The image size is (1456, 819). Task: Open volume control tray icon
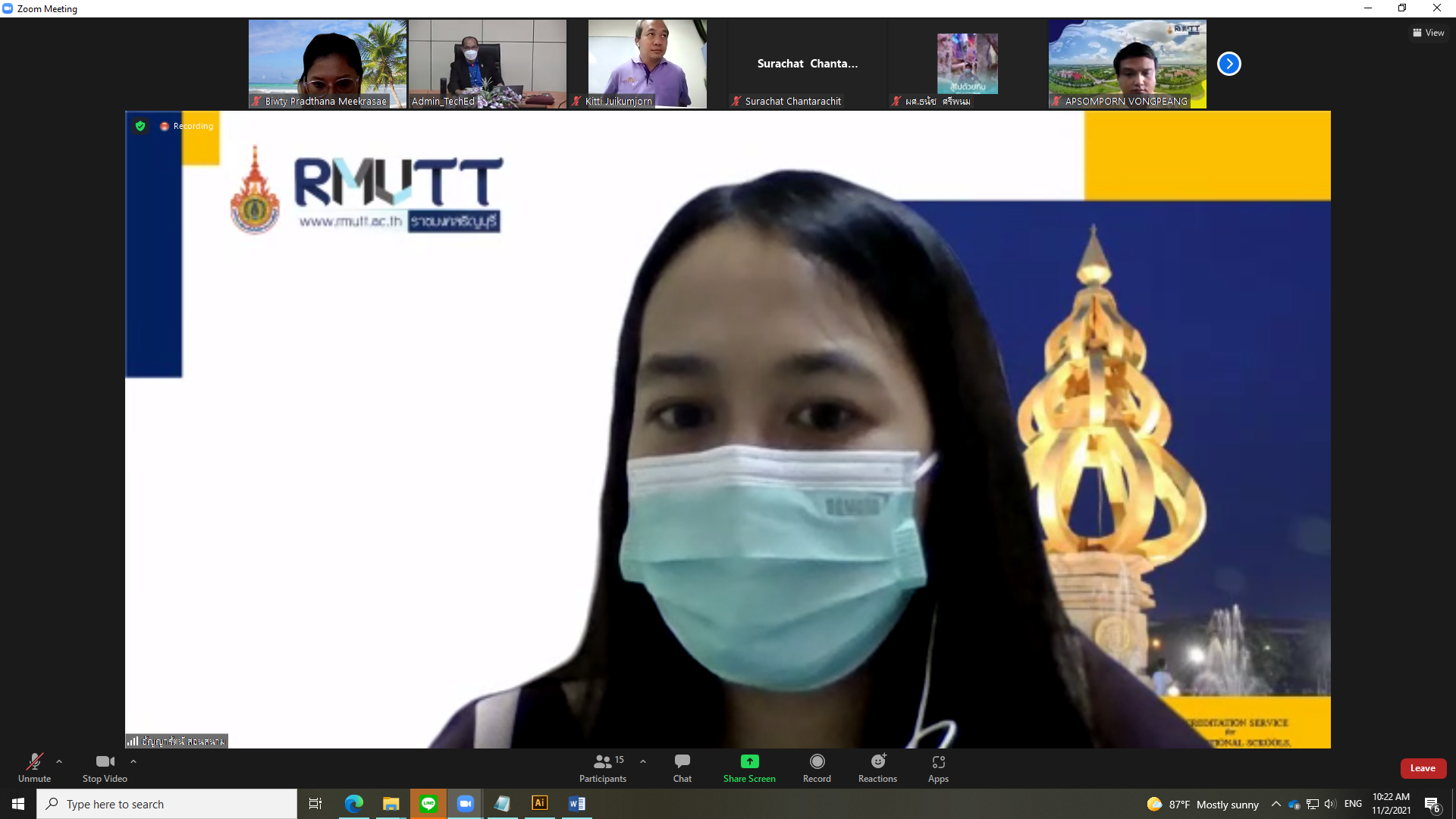pos(1330,804)
